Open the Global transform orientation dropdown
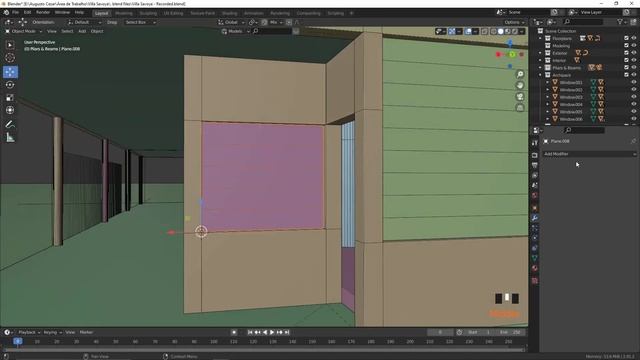The width and height of the screenshot is (640, 360). [x=231, y=22]
